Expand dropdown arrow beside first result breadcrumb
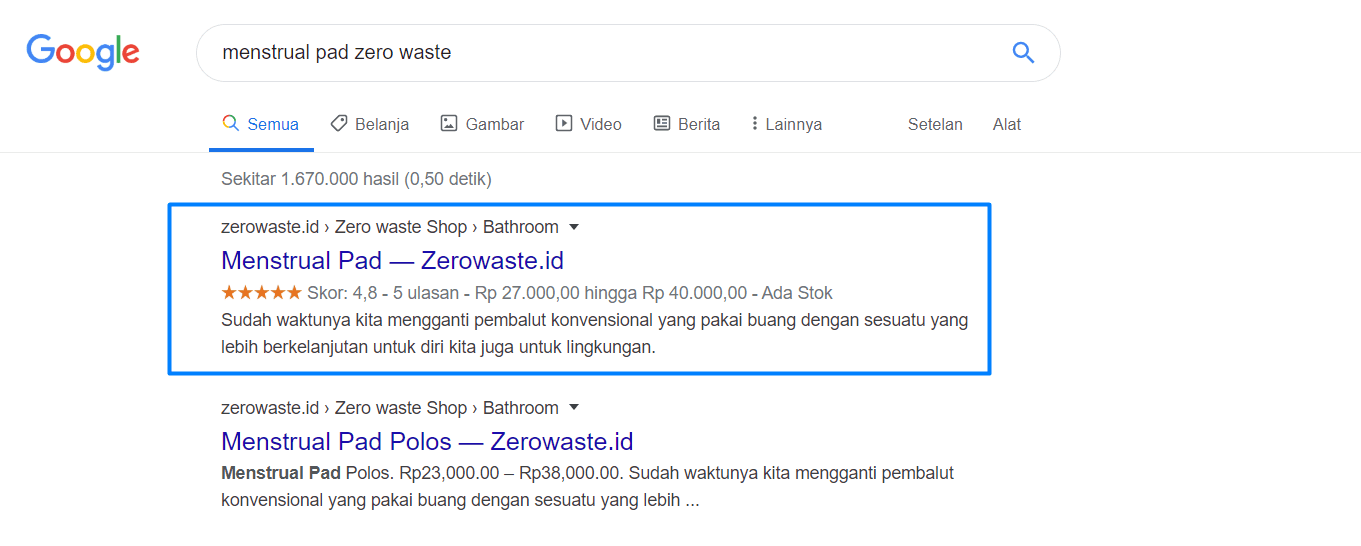The height and width of the screenshot is (546, 1361). 574,227
